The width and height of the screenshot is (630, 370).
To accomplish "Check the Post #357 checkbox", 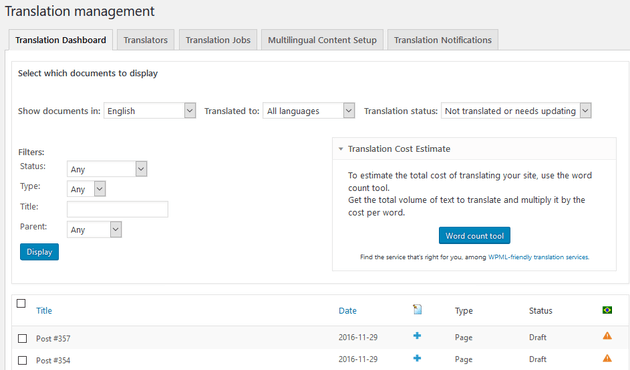I will tap(22, 338).
